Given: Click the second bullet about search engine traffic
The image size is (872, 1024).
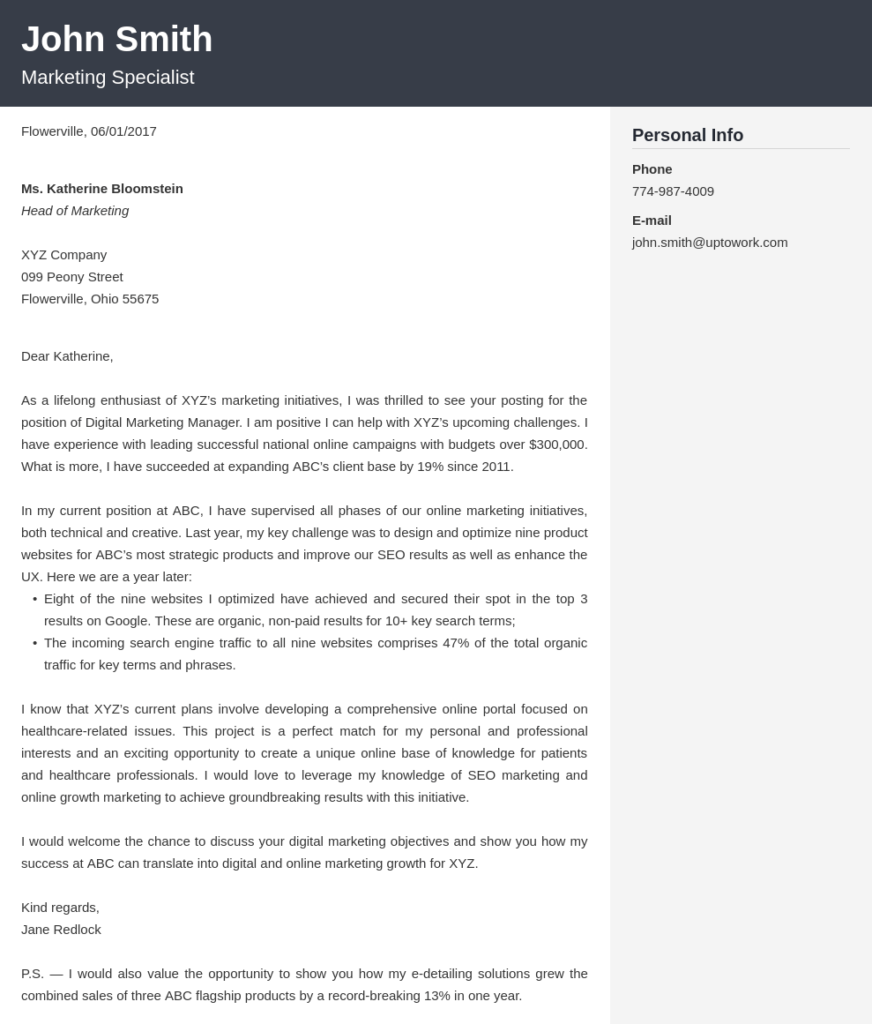Looking at the screenshot, I should click(x=315, y=654).
